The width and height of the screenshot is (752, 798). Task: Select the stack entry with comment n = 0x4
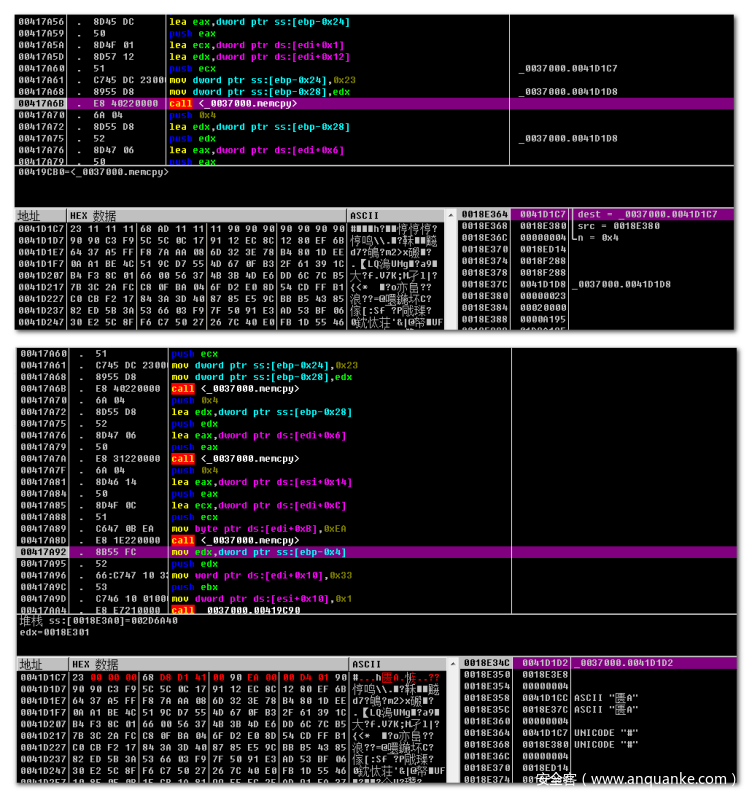(x=600, y=237)
